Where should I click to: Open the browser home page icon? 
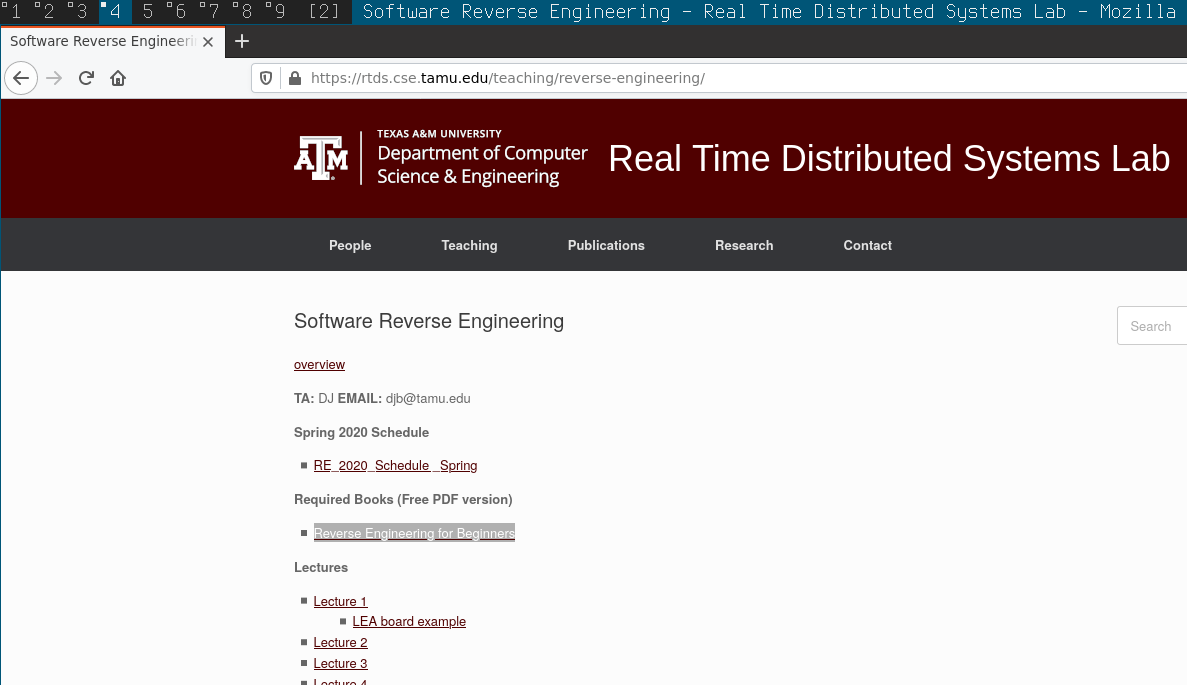coord(118,78)
